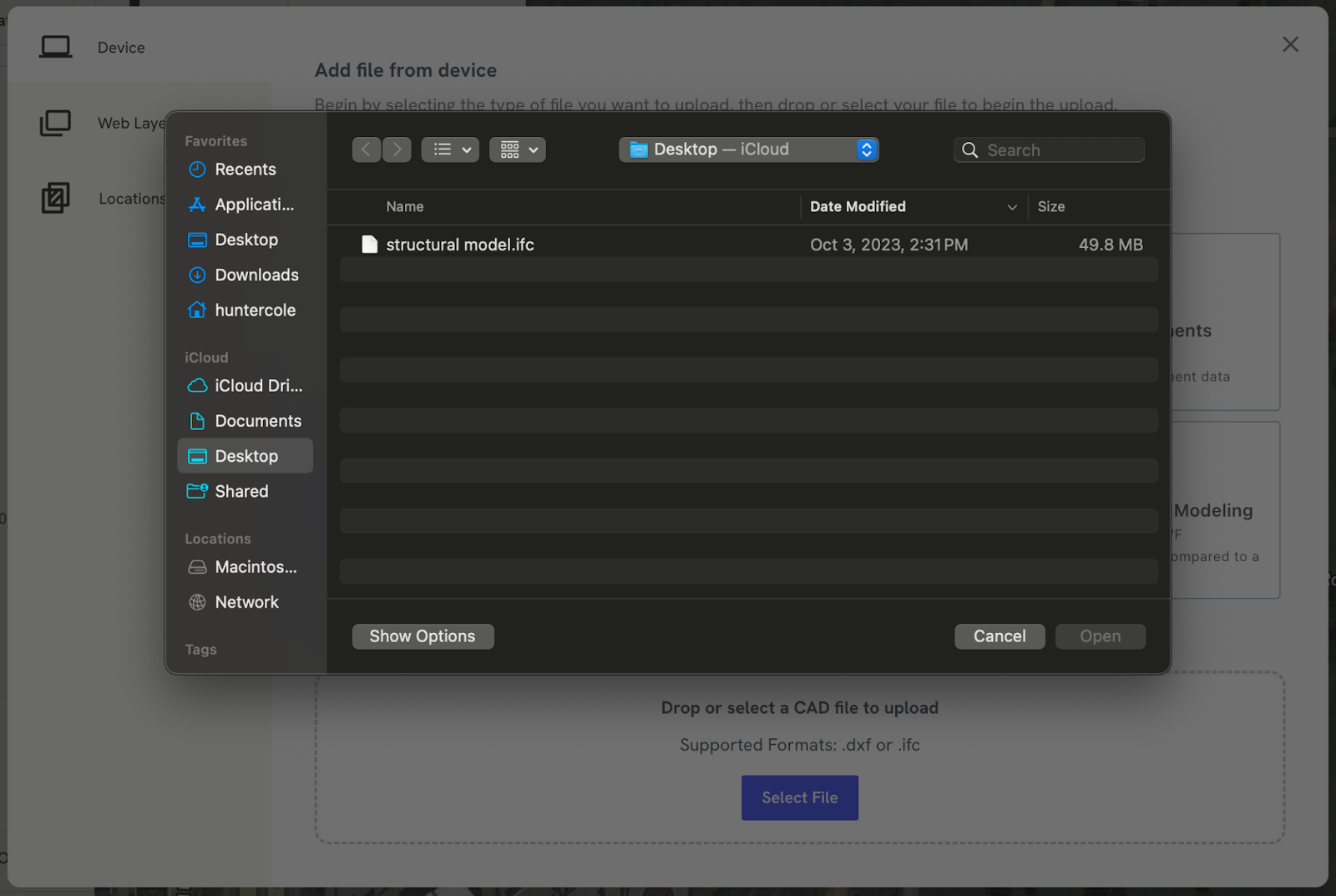The height and width of the screenshot is (896, 1336).
Task: Click the Recents clock icon
Action: pos(197,170)
